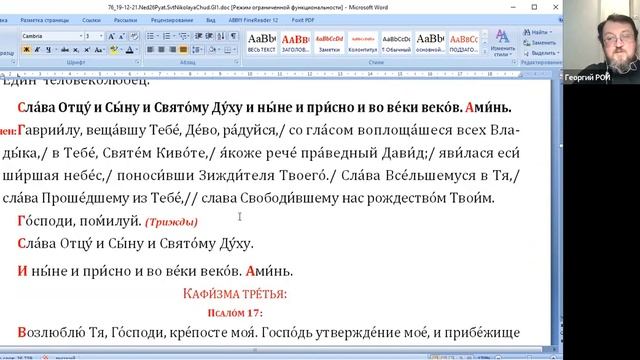
Task: Toggle superscript formatting
Action: click(x=87, y=50)
